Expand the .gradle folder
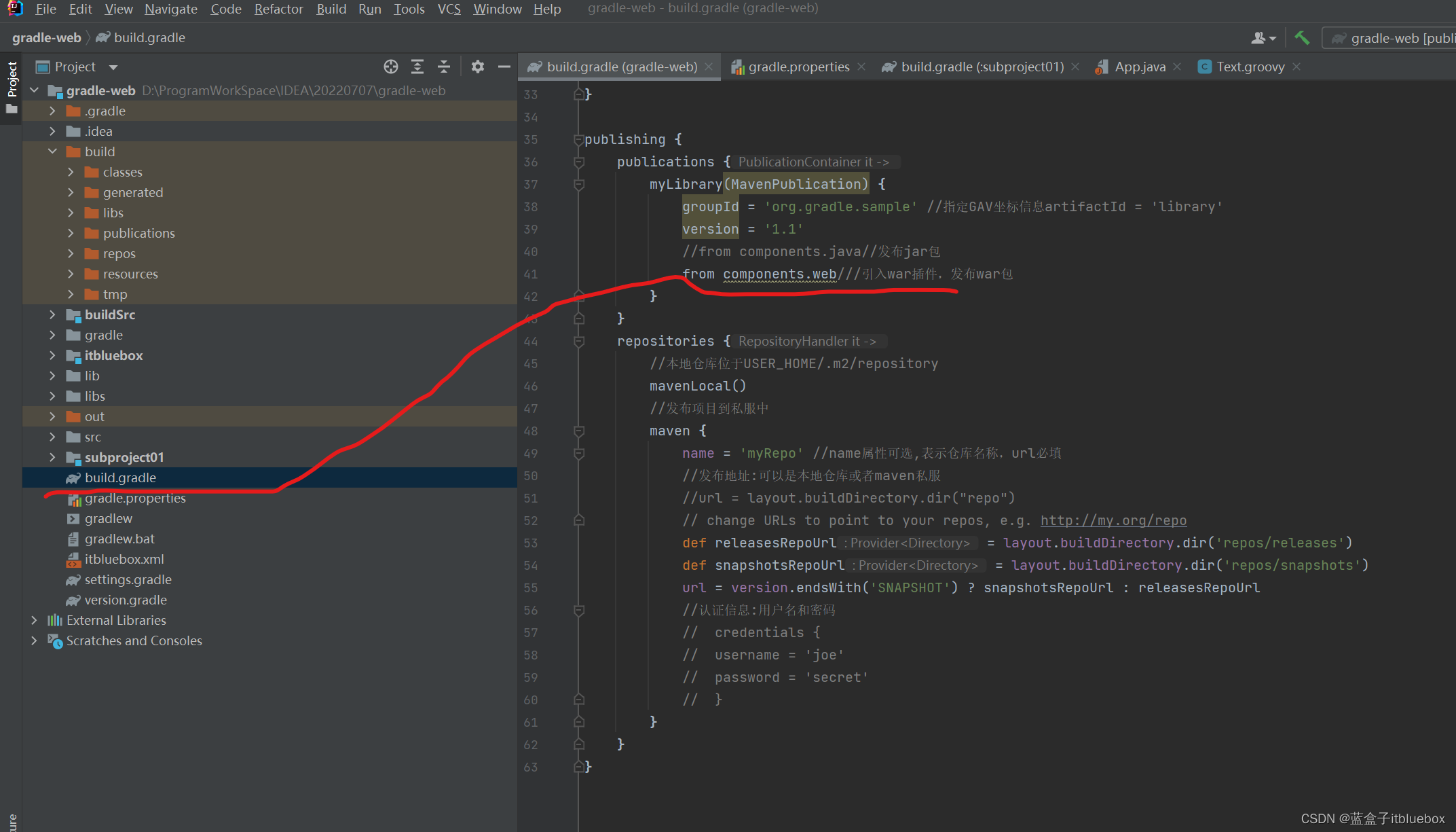This screenshot has width=1456, height=832. pos(52,111)
